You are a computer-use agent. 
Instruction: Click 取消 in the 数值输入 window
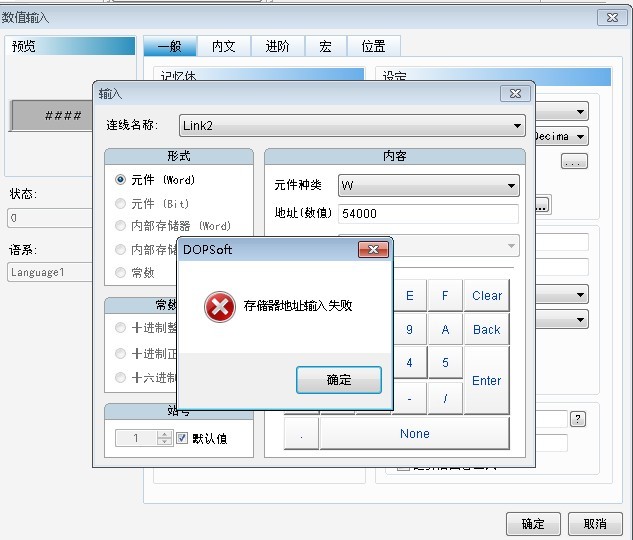595,524
